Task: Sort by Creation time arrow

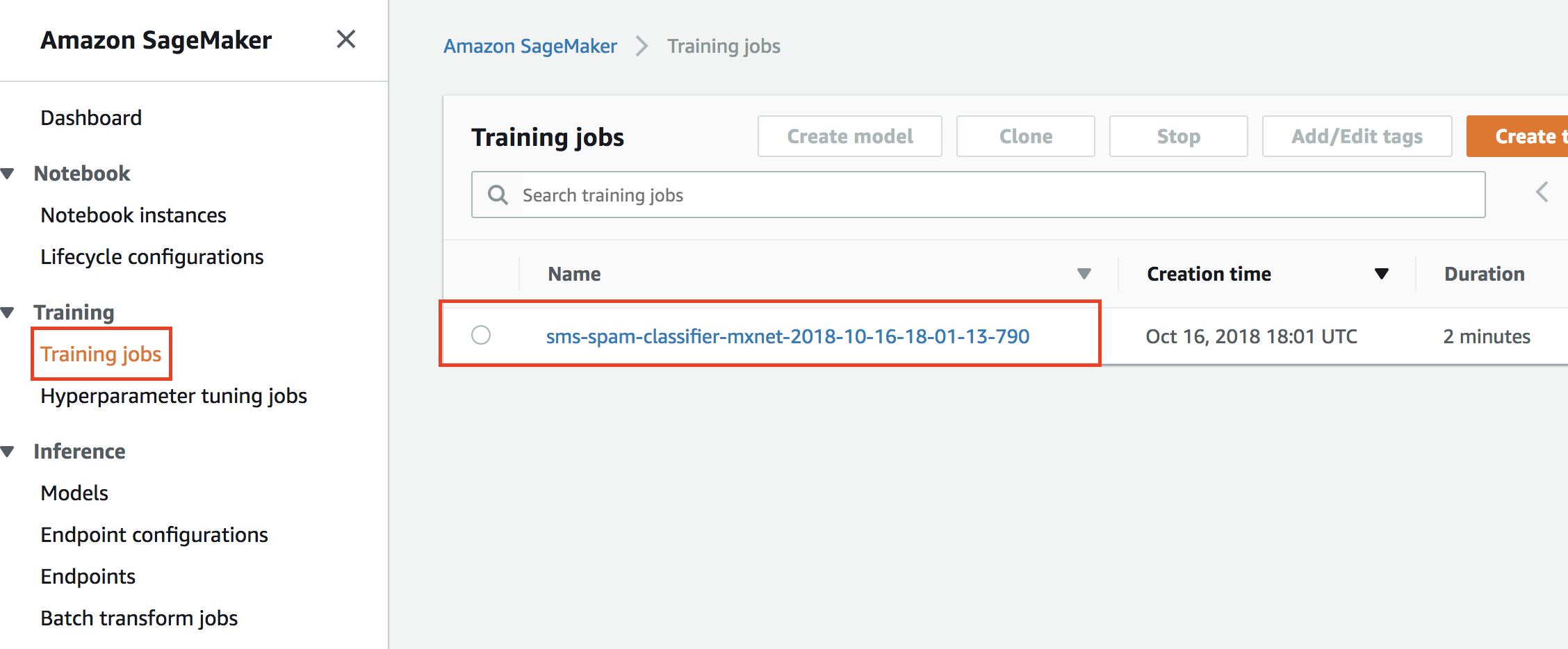Action: click(x=1381, y=274)
